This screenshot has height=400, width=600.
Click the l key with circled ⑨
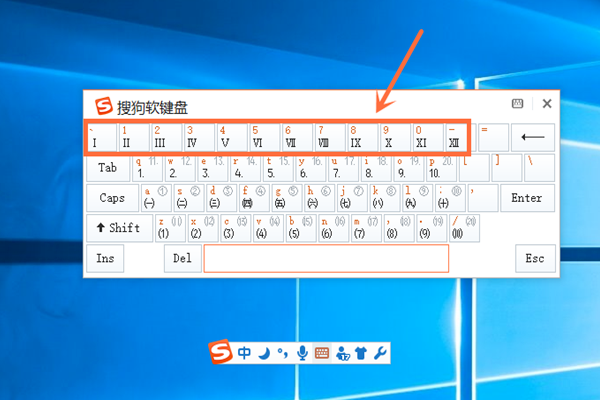[x=417, y=198]
